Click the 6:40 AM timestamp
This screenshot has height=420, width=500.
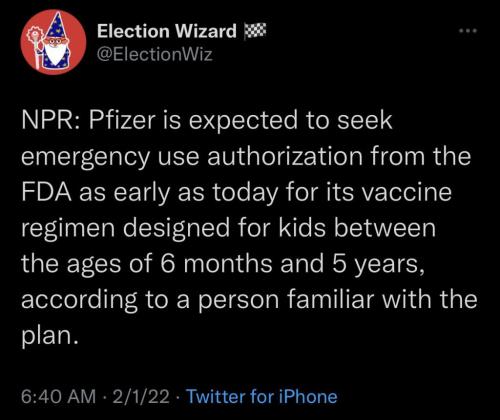coord(58,396)
